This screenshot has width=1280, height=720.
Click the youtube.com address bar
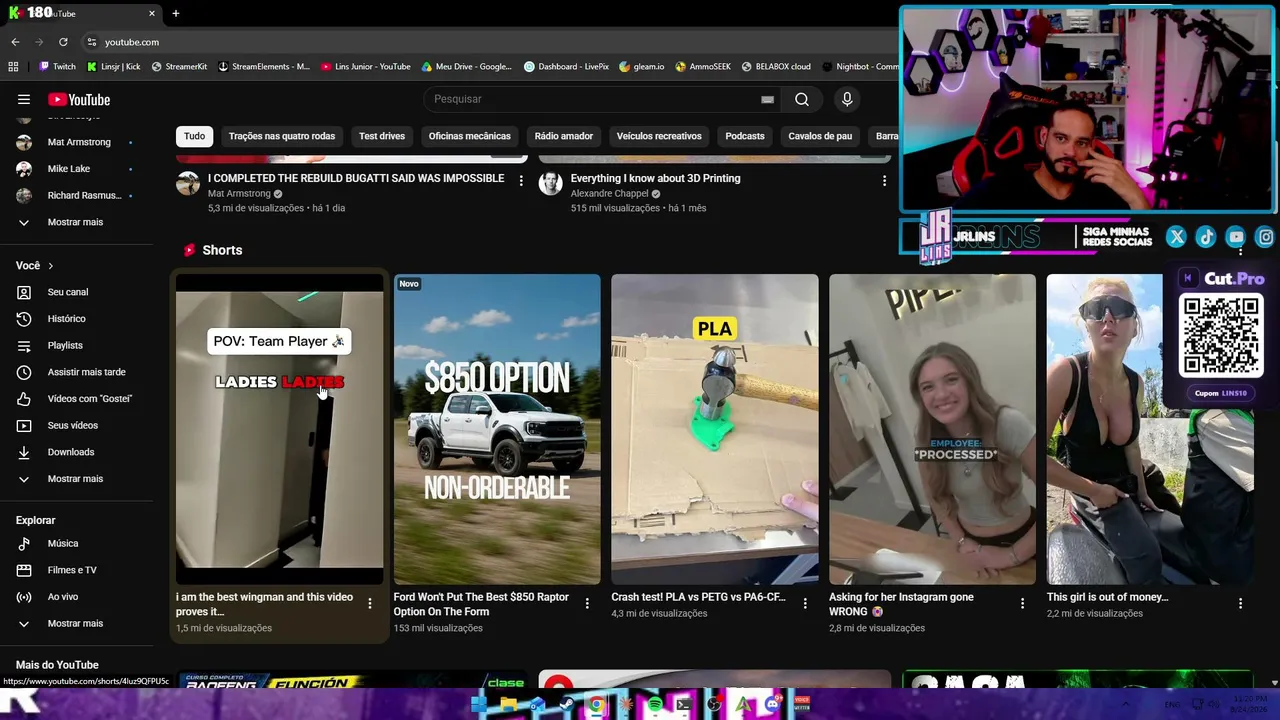[490, 42]
